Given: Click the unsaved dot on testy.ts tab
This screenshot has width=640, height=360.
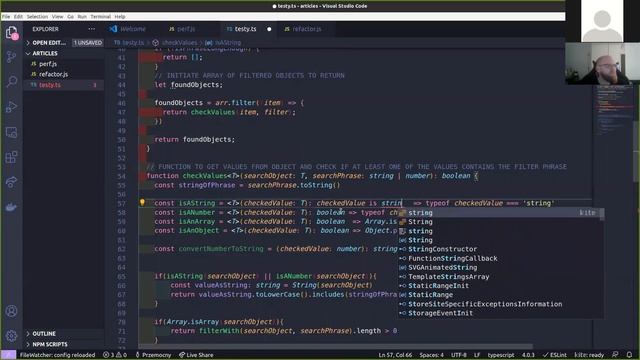Looking at the screenshot, I should click(x=269, y=29).
